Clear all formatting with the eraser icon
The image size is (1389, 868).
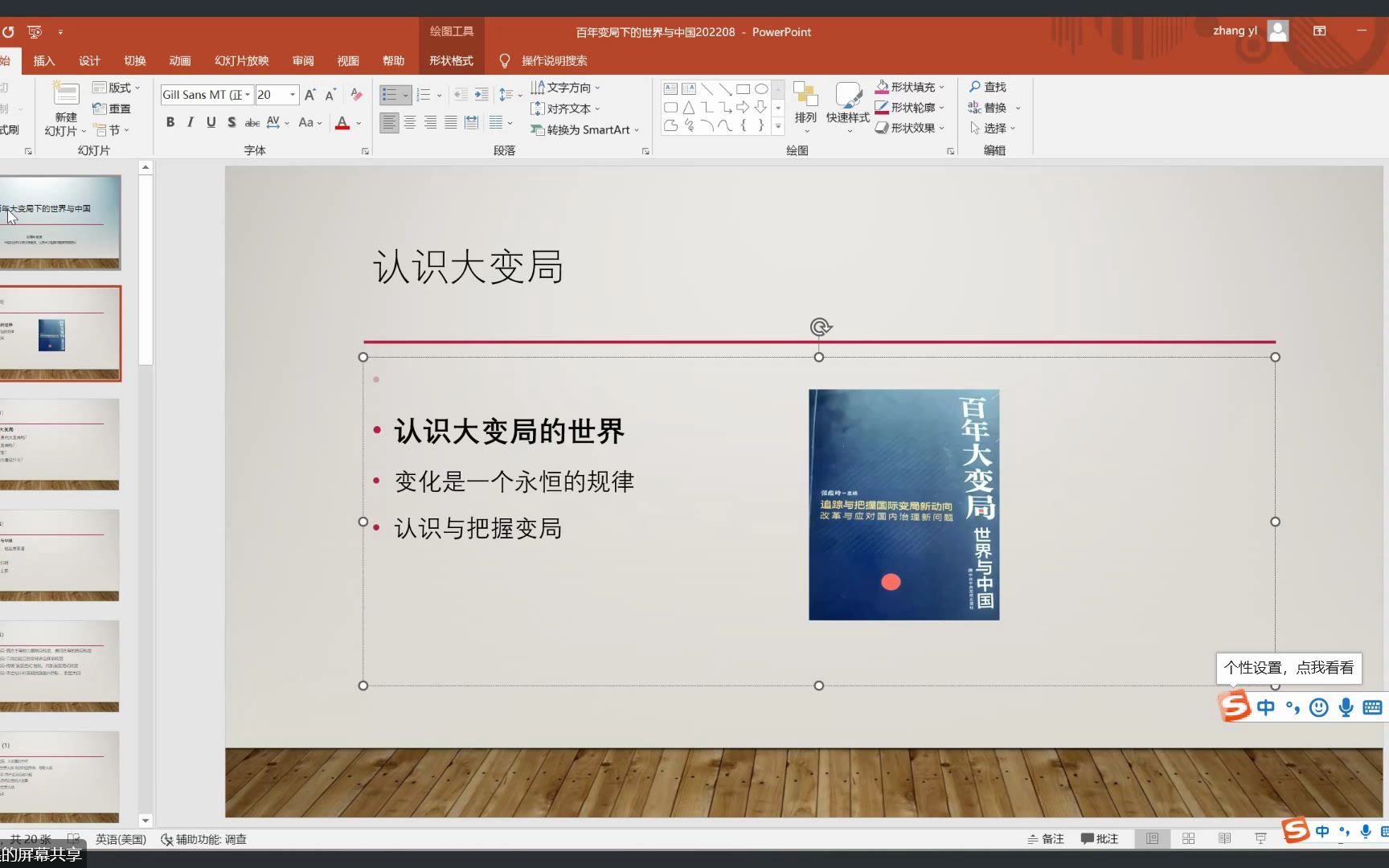(356, 95)
